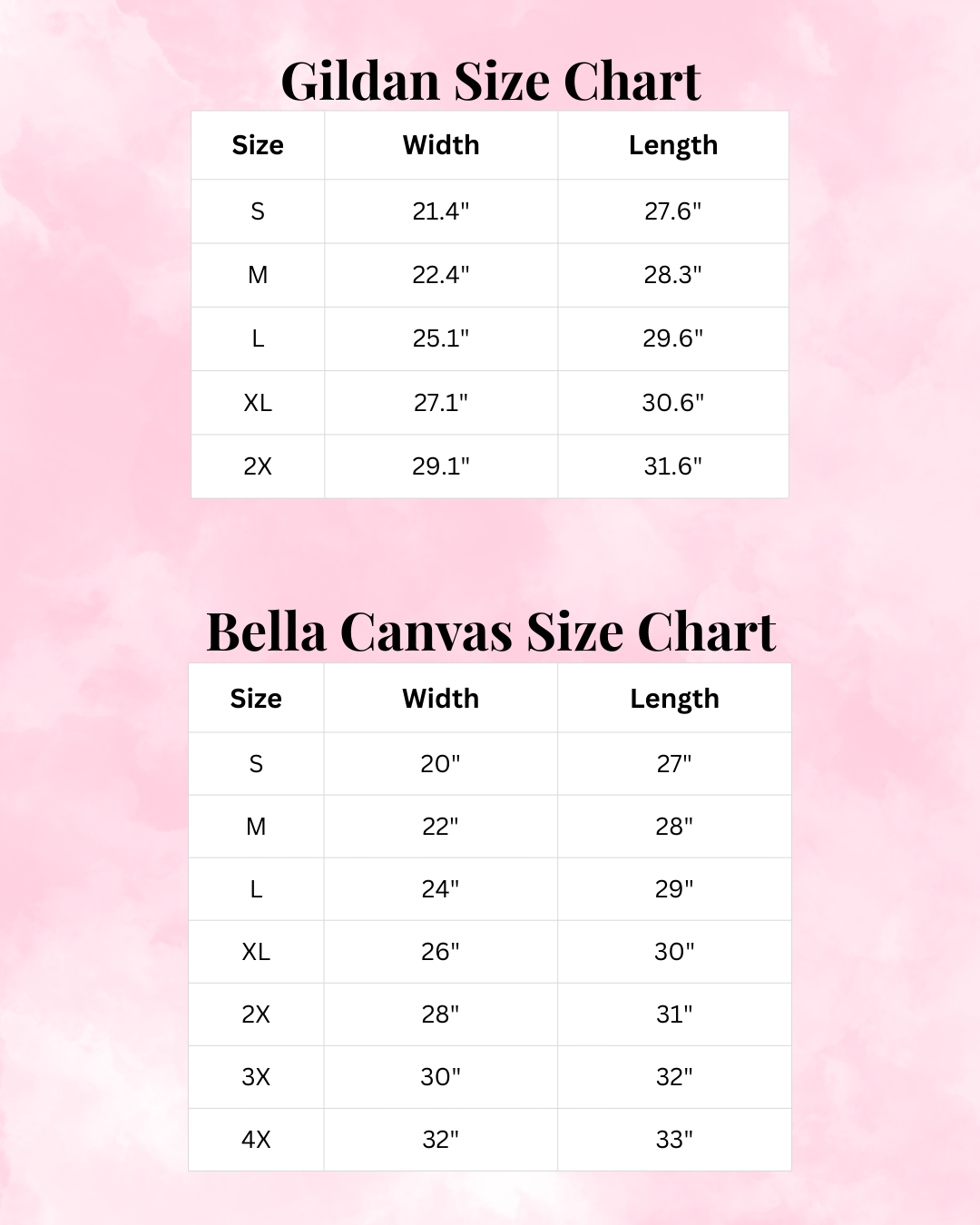Image resolution: width=980 pixels, height=1225 pixels.
Task: Click the Bella Canvas Size Chart title
Action: (490, 632)
